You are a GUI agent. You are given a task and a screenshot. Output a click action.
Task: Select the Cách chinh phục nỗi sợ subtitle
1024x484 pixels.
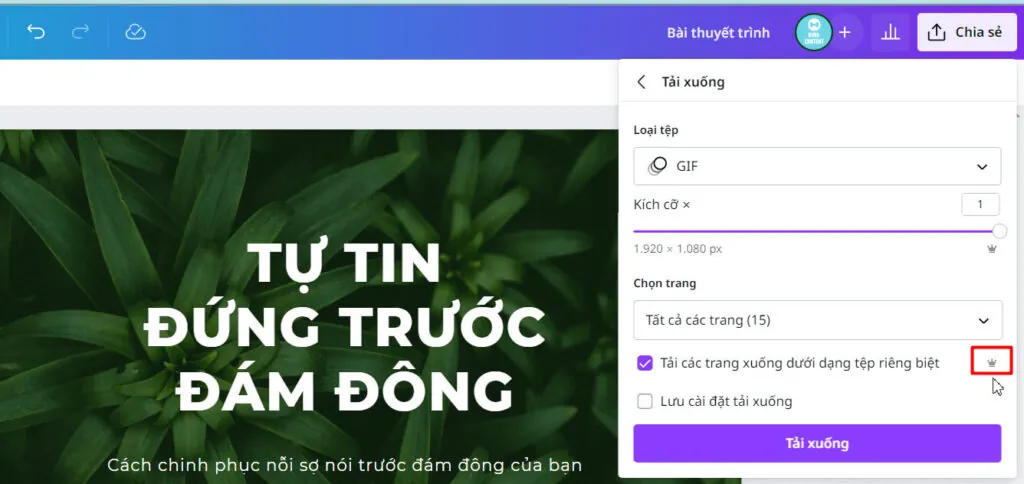point(344,465)
